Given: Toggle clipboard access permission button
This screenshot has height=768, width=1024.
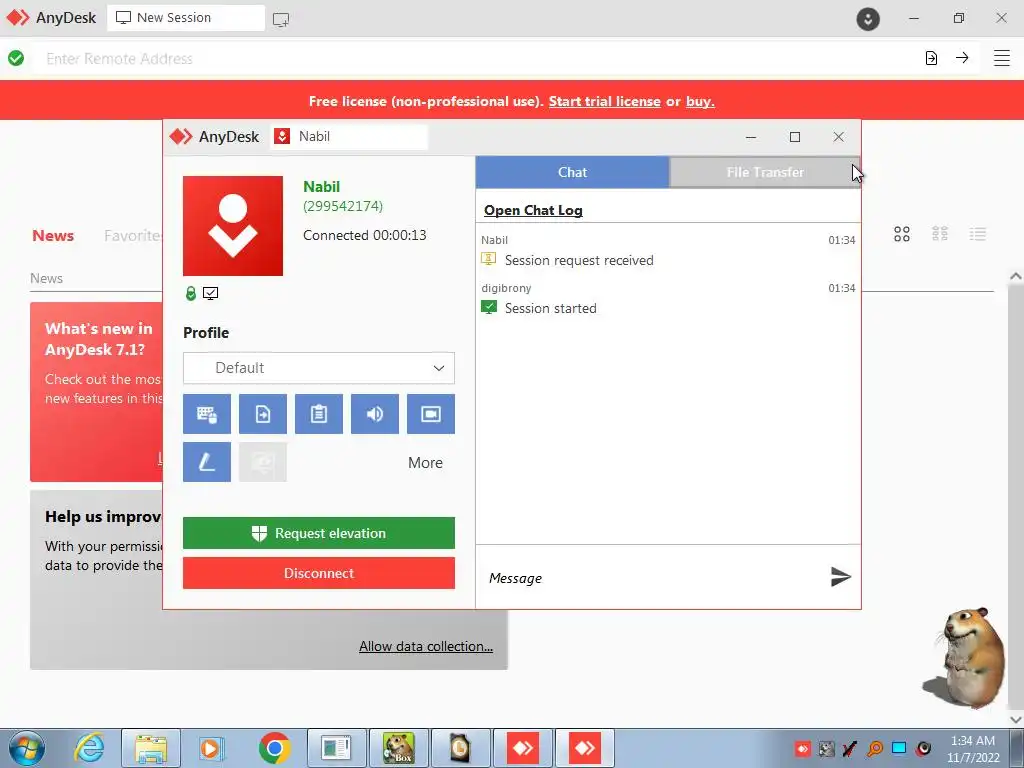Looking at the screenshot, I should tap(319, 414).
